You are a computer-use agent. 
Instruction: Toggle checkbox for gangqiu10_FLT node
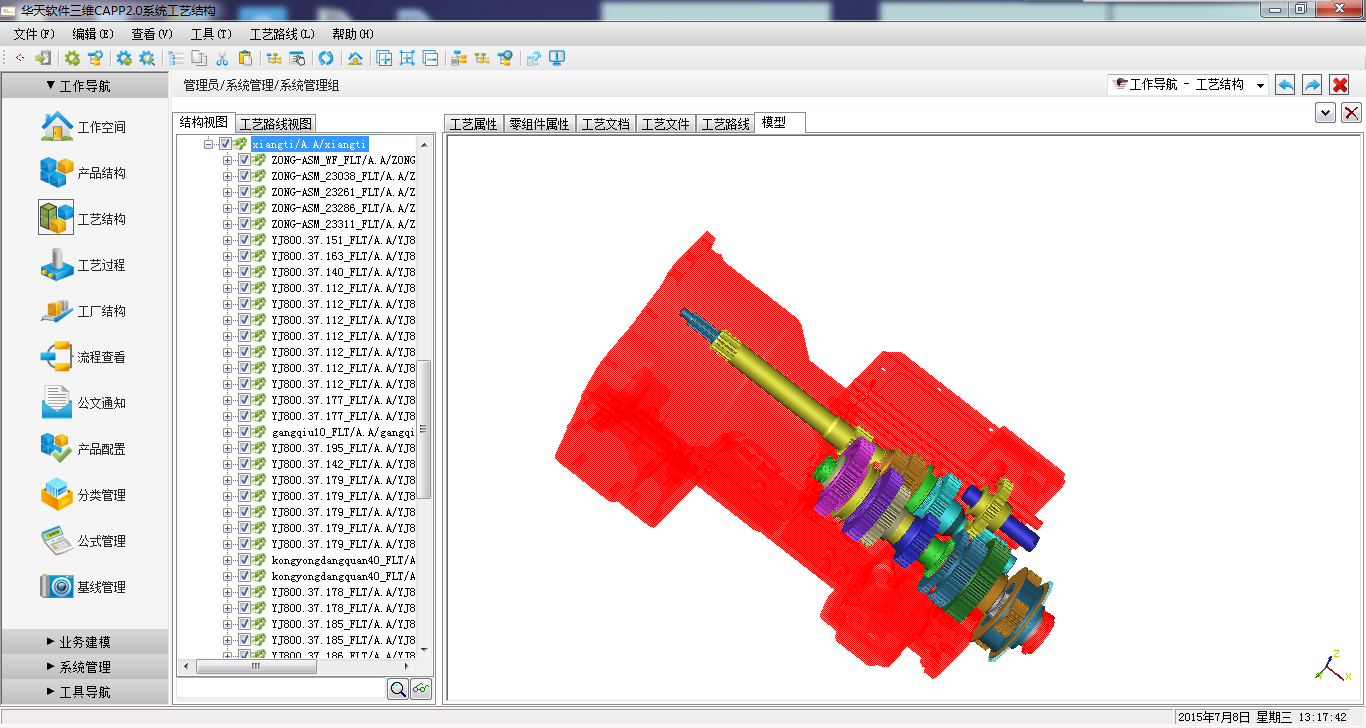[x=244, y=432]
